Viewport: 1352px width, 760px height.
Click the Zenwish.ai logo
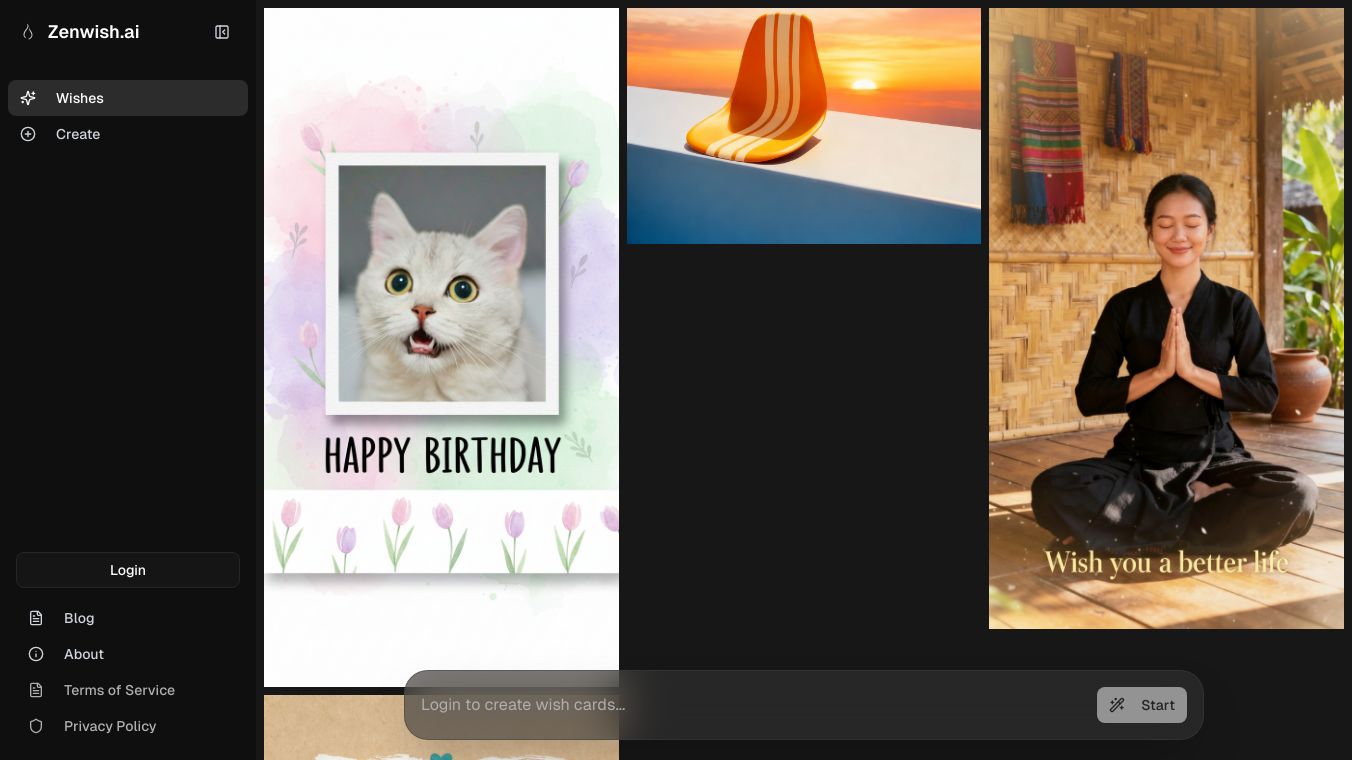(x=80, y=32)
